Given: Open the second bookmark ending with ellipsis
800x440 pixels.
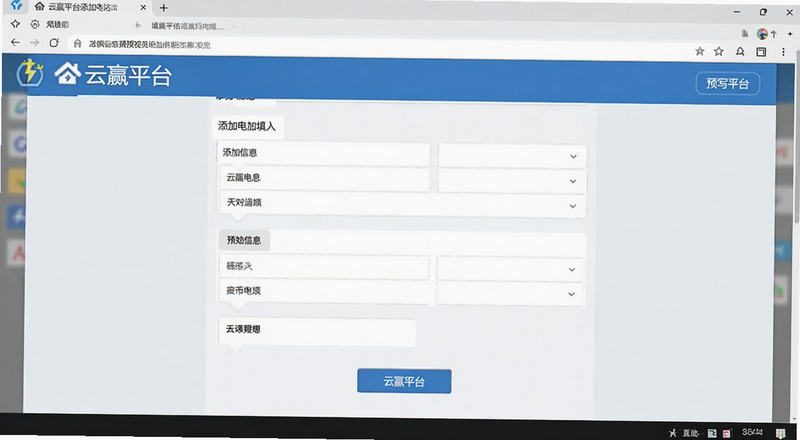Looking at the screenshot, I should pos(187,26).
